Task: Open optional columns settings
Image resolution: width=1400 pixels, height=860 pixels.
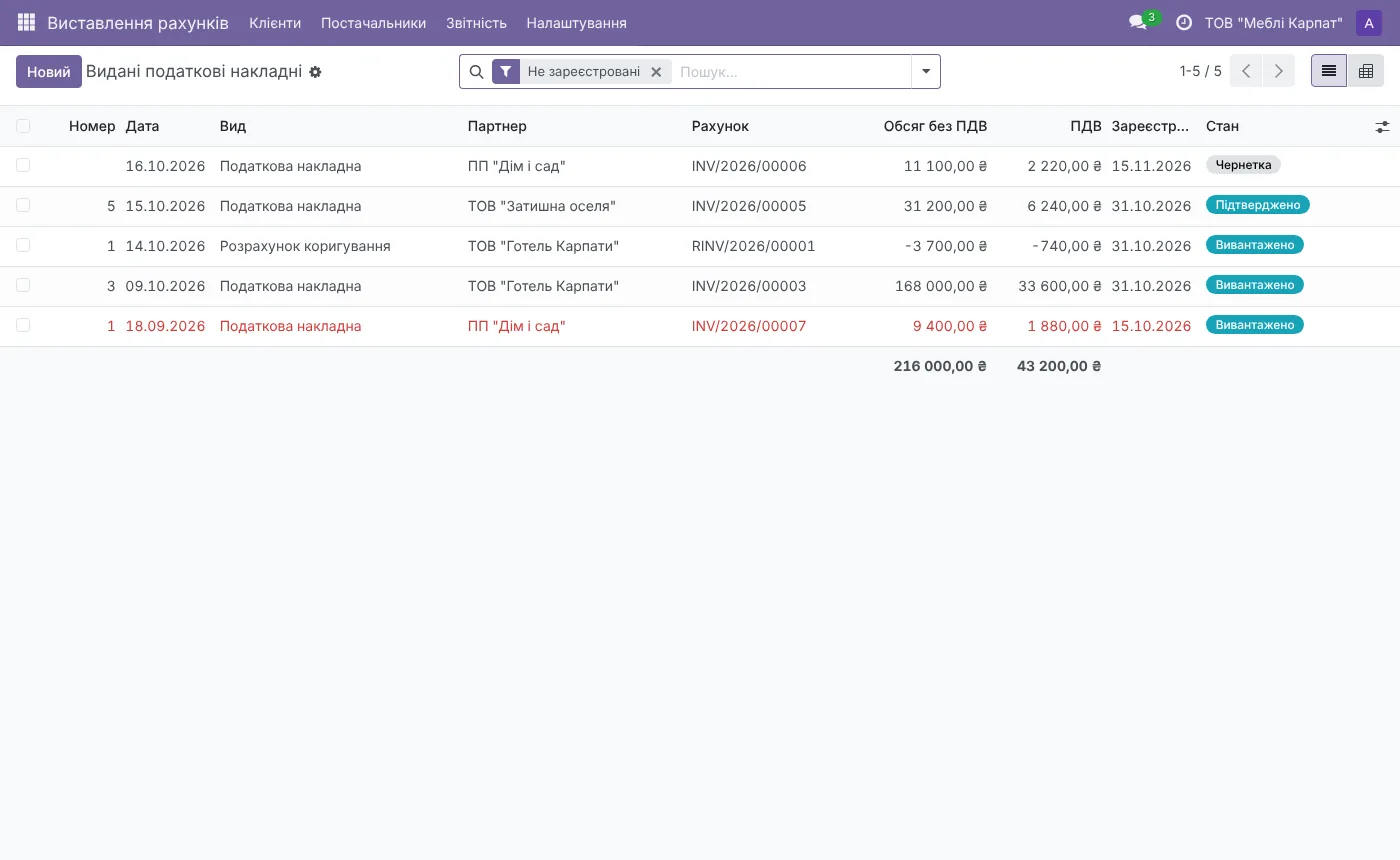Action: pyautogui.click(x=1382, y=127)
